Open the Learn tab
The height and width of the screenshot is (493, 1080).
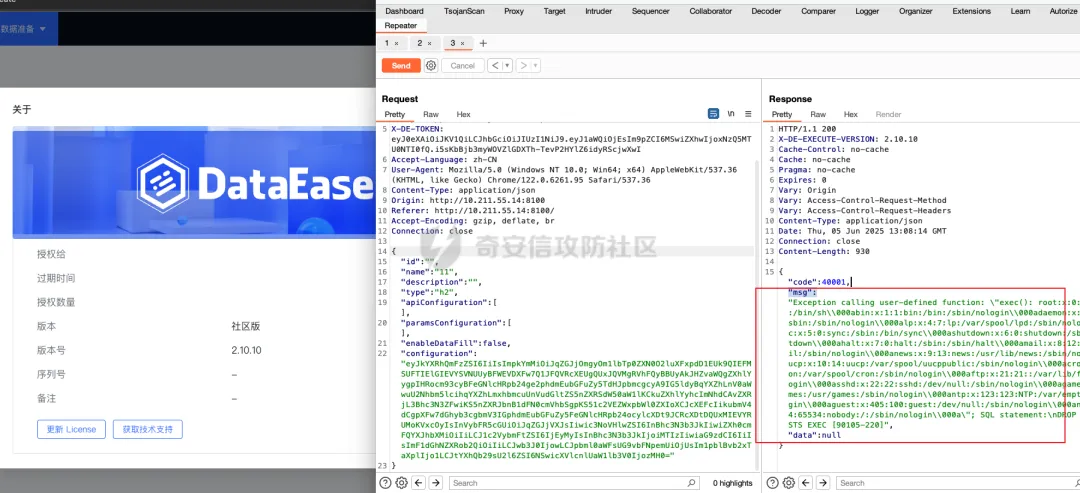[x=1020, y=11]
